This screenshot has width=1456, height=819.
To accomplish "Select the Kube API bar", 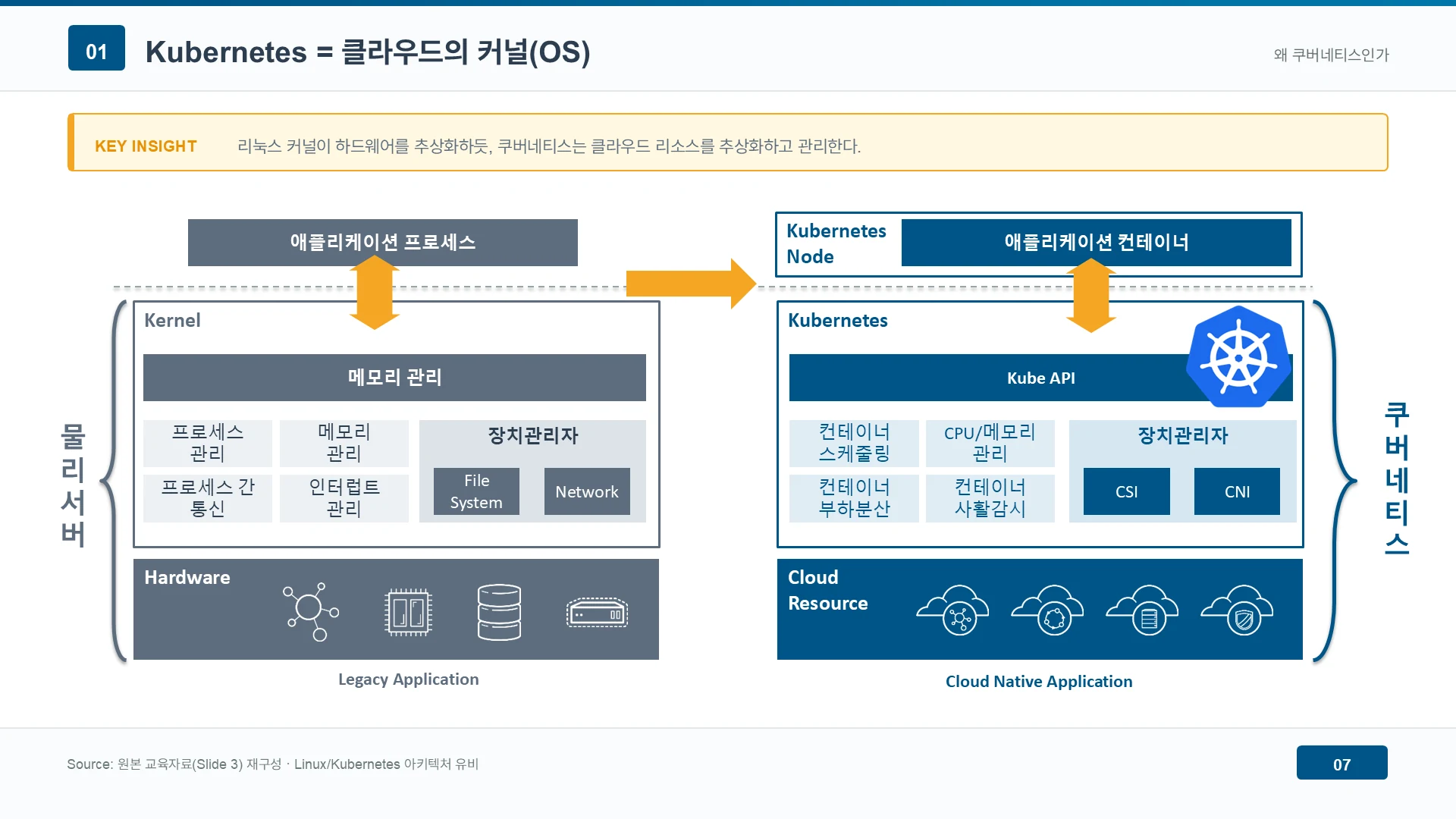I will point(1040,378).
